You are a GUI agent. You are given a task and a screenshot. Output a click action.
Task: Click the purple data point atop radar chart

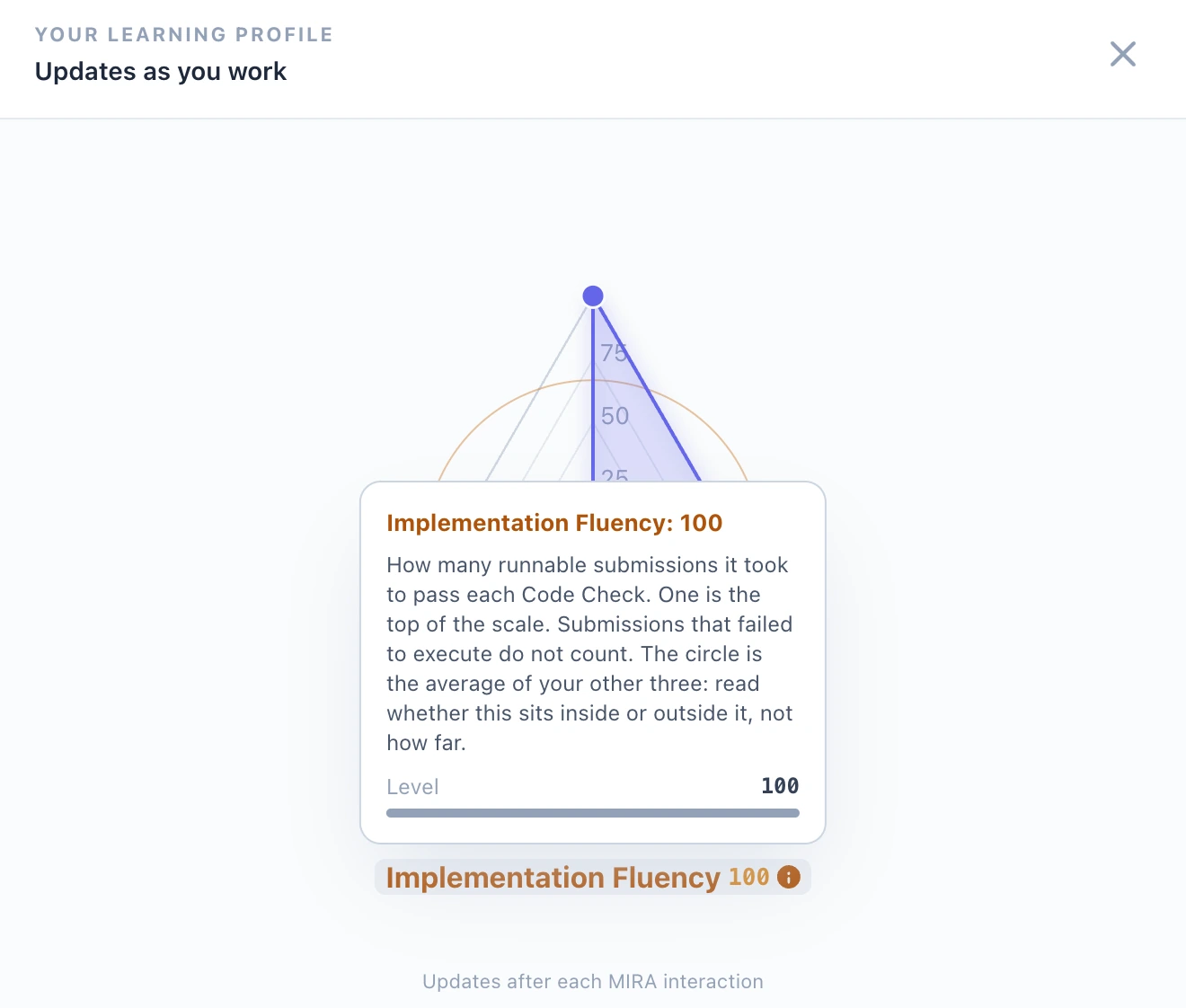coord(593,296)
